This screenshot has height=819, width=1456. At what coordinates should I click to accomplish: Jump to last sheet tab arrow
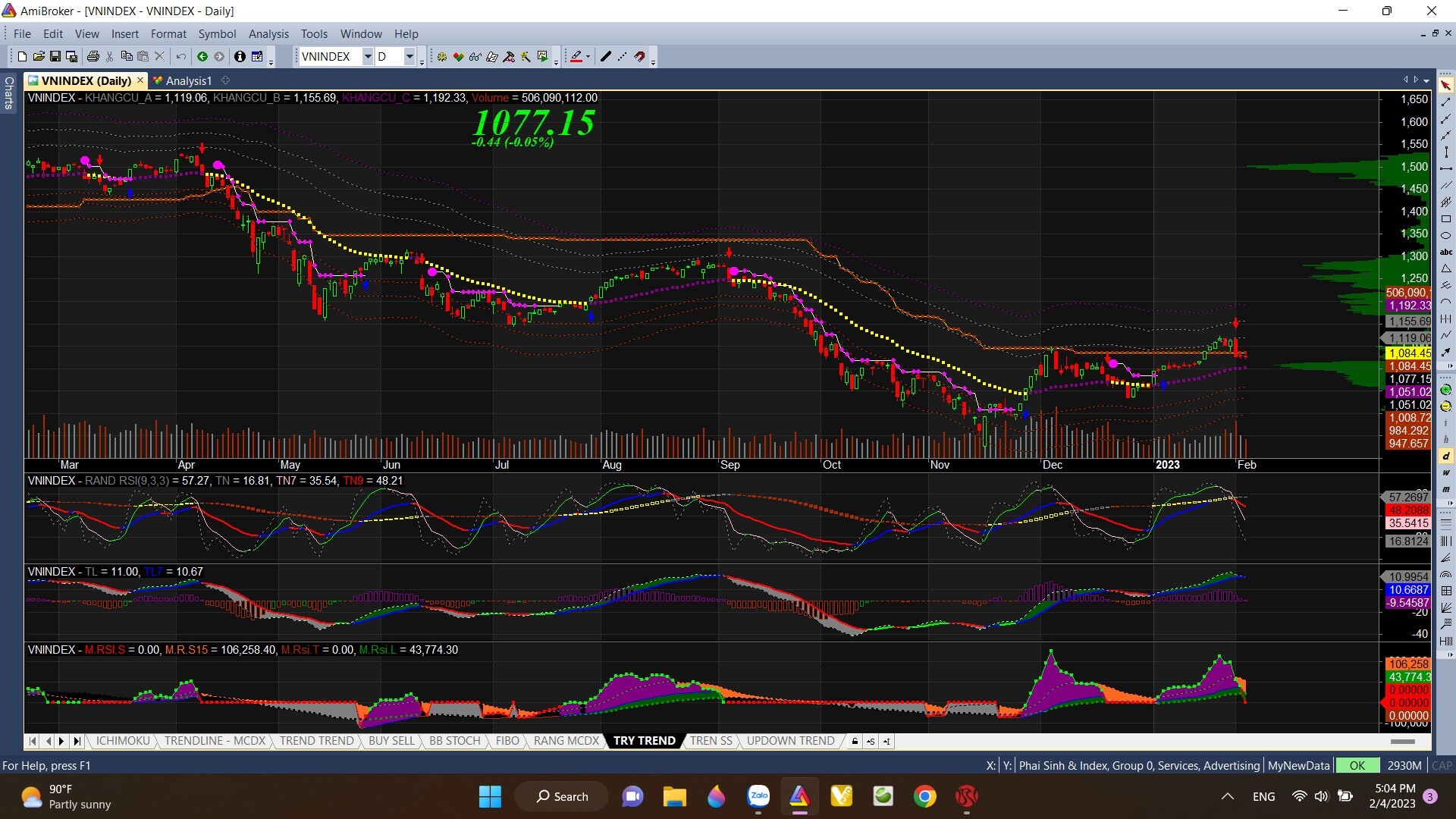pos(77,741)
